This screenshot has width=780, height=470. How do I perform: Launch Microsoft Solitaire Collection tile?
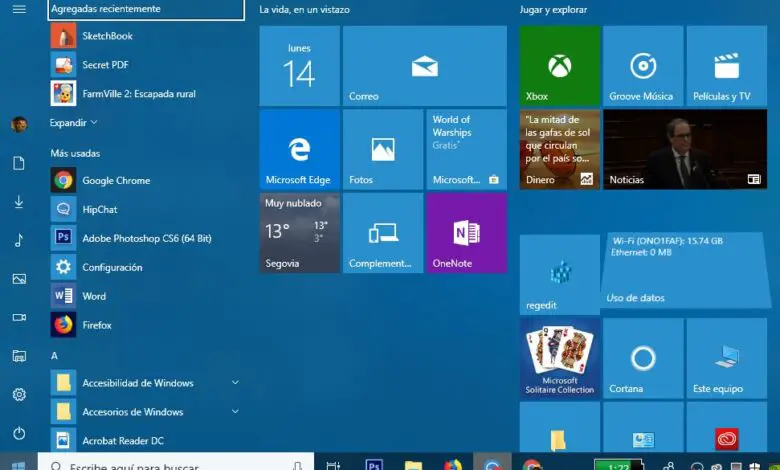point(560,358)
